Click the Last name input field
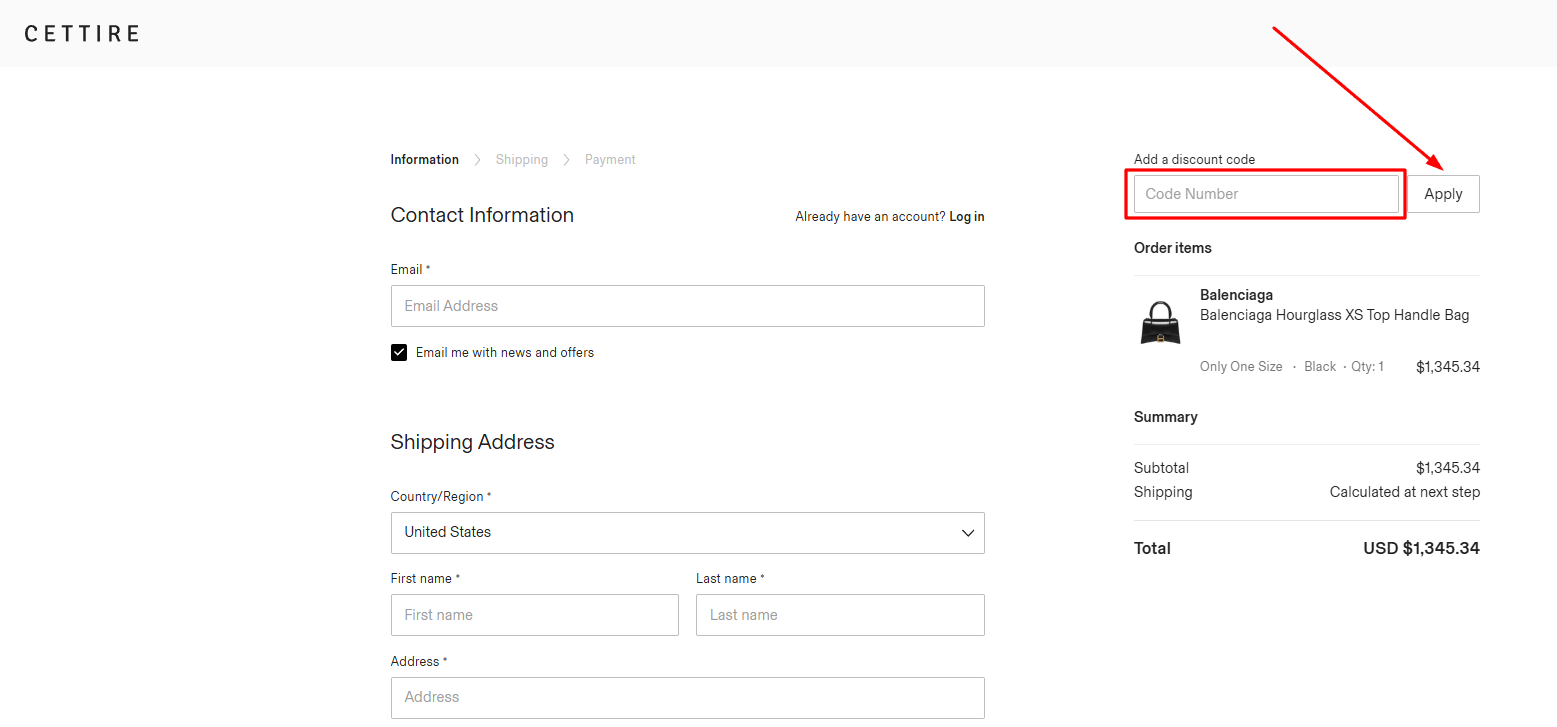The height and width of the screenshot is (727, 1557). pyautogui.click(x=839, y=615)
